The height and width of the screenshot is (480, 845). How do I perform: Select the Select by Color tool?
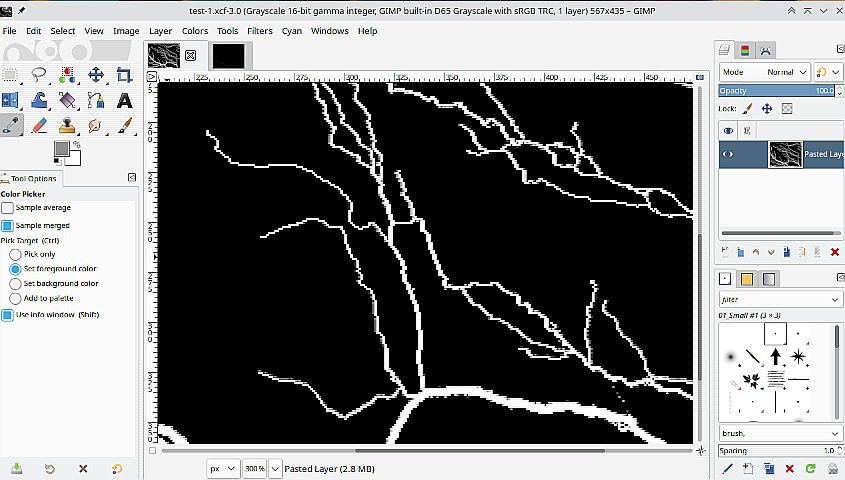pyautogui.click(x=67, y=74)
